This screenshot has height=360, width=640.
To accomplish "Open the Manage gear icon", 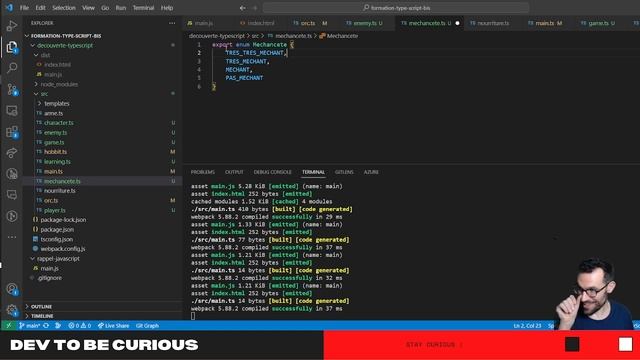I will [12, 310].
